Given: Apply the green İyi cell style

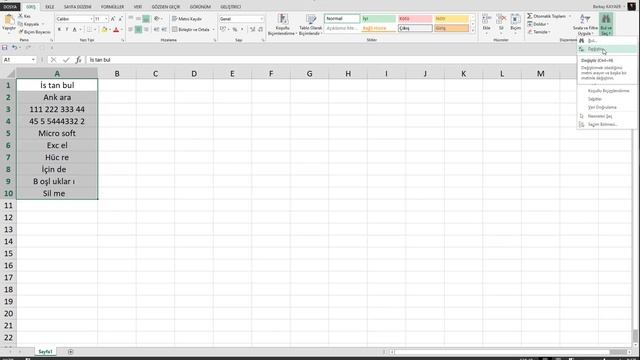Looking at the screenshot, I should pos(378,19).
